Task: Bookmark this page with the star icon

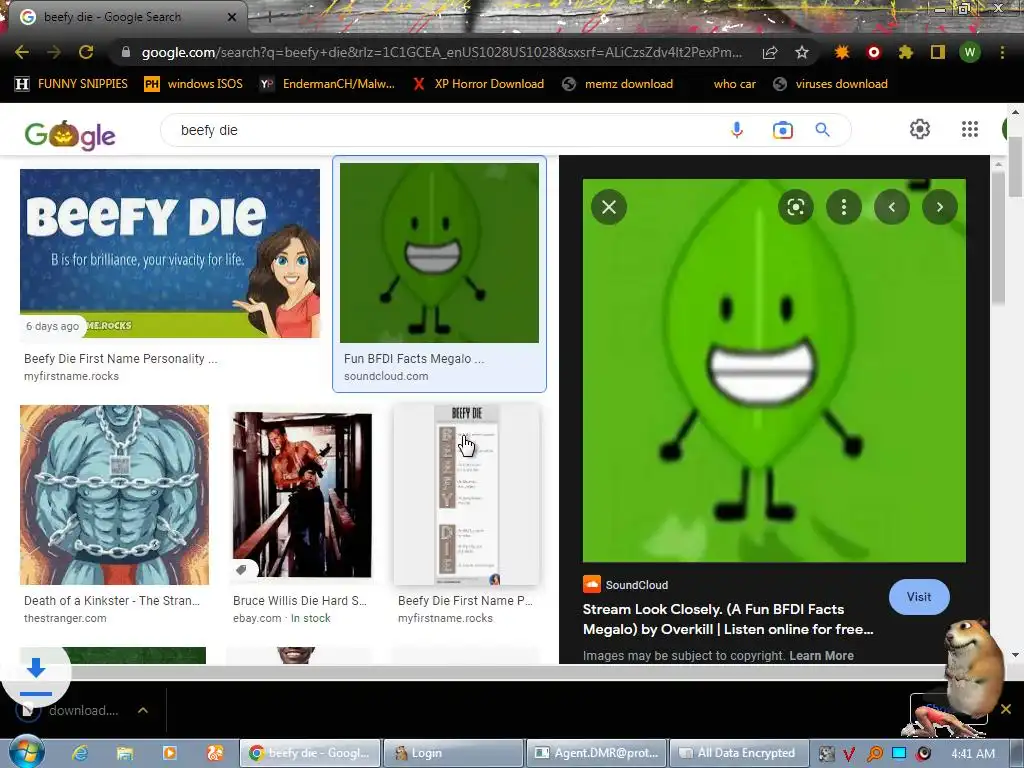Action: (802, 52)
